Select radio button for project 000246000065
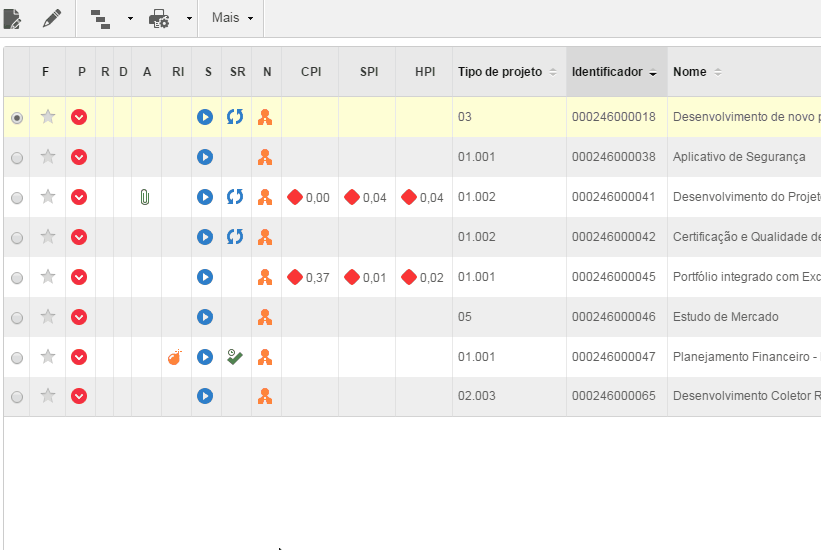The image size is (821, 550). point(16,397)
